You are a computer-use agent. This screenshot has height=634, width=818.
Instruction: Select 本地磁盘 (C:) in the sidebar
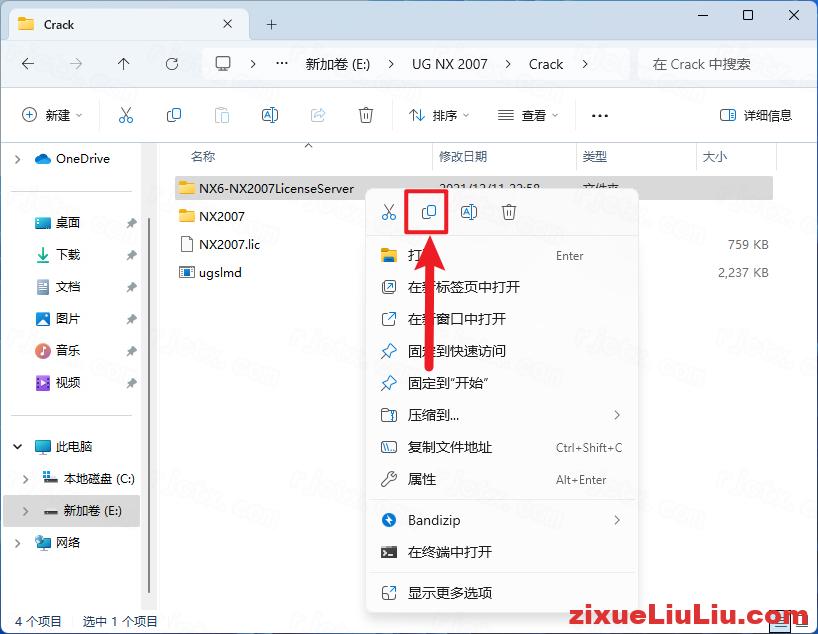click(x=88, y=479)
